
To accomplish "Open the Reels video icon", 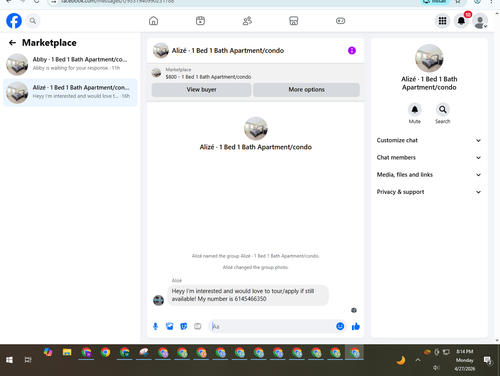I will [x=200, y=21].
